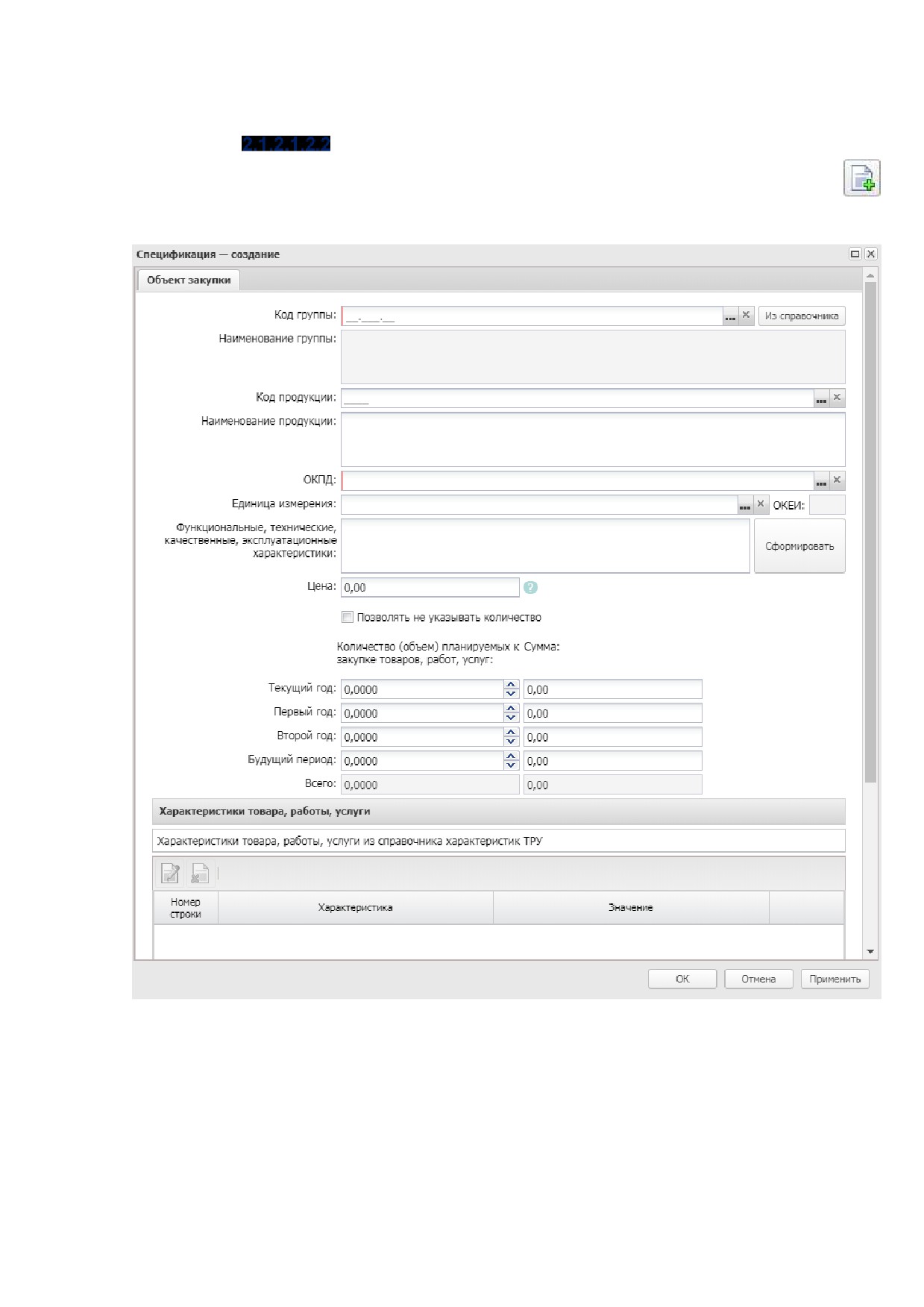Image resolution: width=924 pixels, height=1307 pixels.
Task: Click the Значение column header
Action: (631, 908)
